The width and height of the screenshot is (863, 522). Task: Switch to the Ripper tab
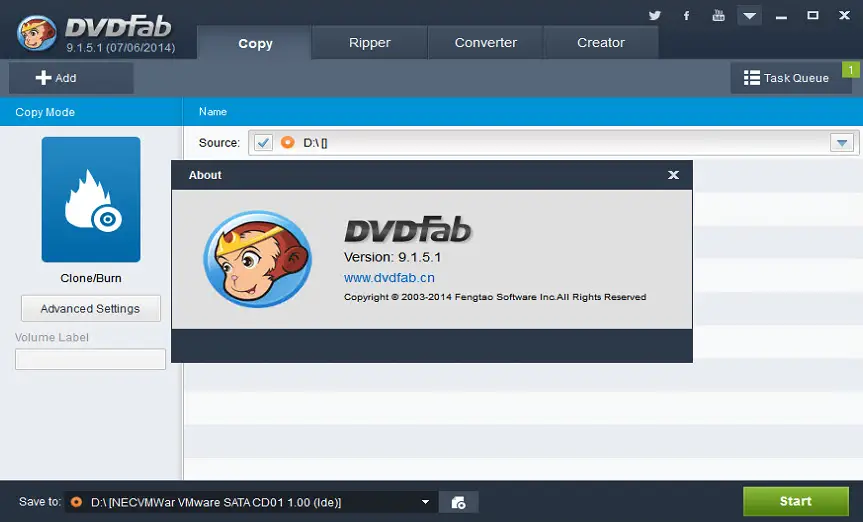click(369, 42)
